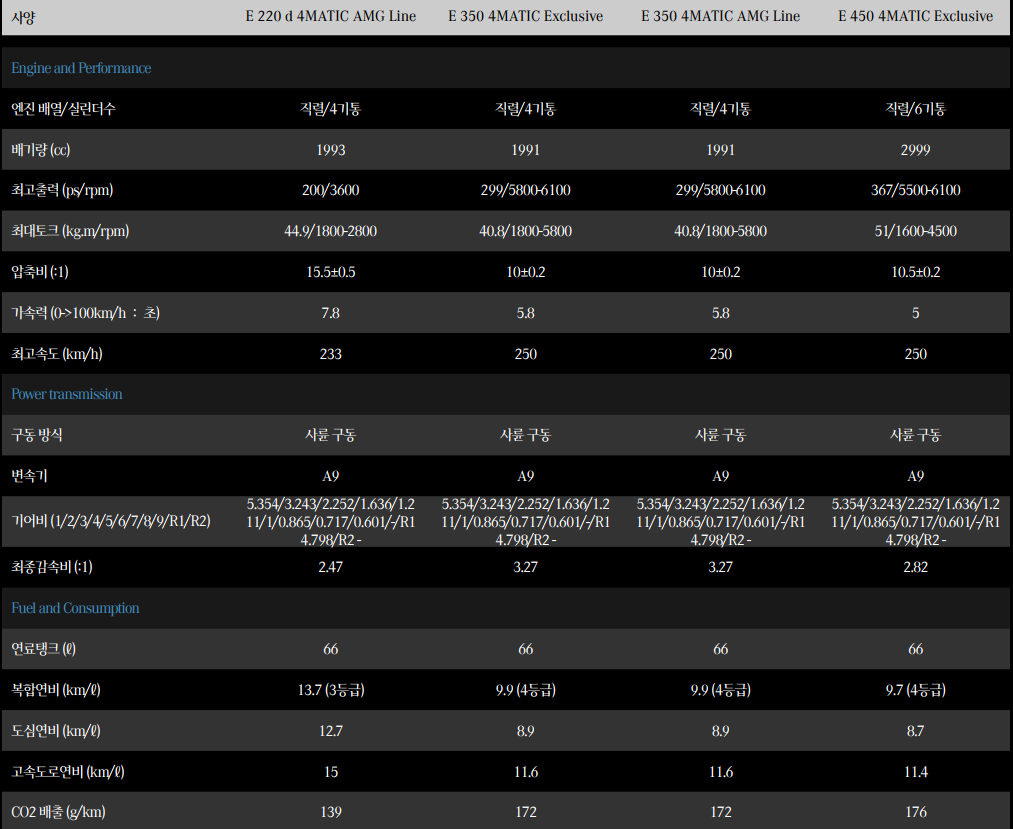Select the 복합연비 (km/ℓ) row label
This screenshot has width=1013, height=829.
pos(56,689)
